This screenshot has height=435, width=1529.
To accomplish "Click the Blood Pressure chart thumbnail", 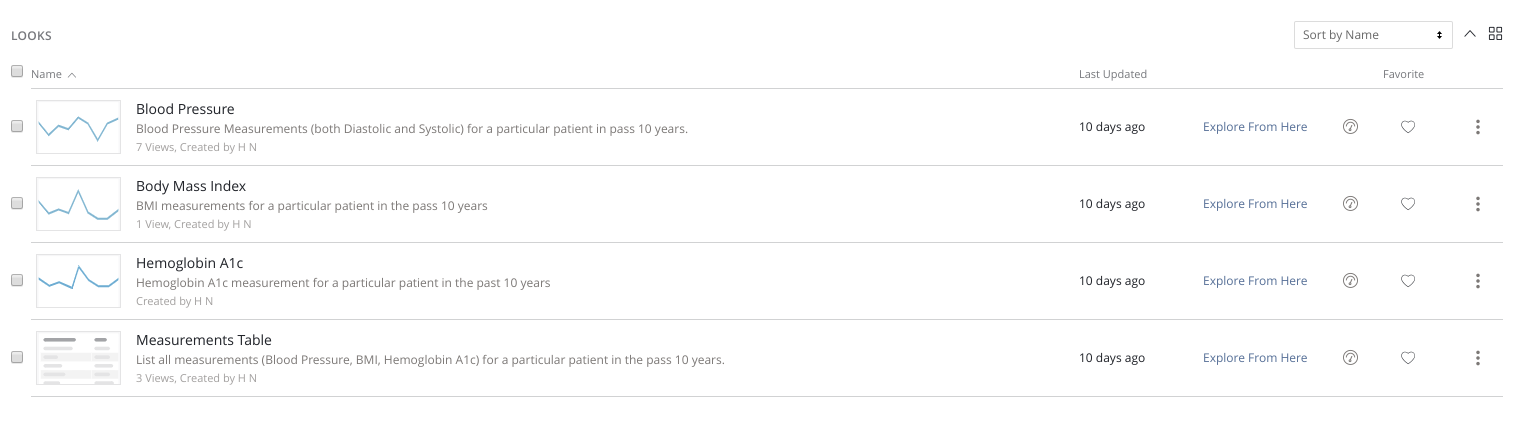I will (78, 127).
